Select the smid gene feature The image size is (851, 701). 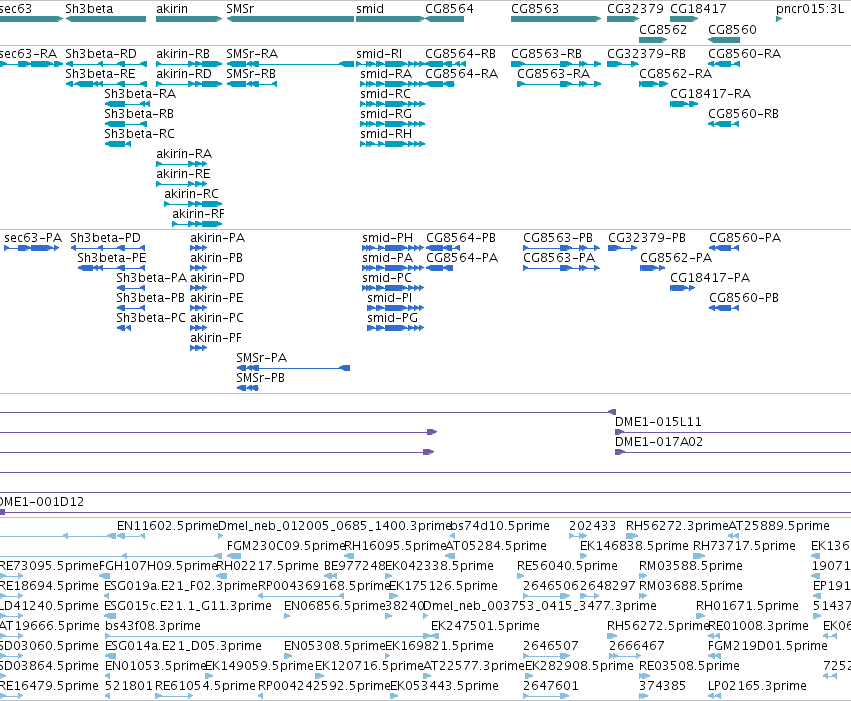tap(390, 19)
